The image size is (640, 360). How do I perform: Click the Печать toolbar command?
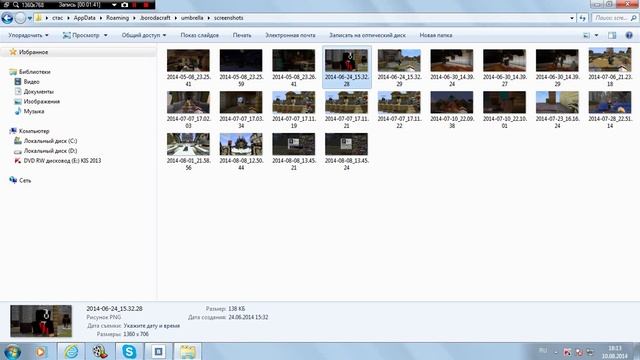[x=242, y=36]
